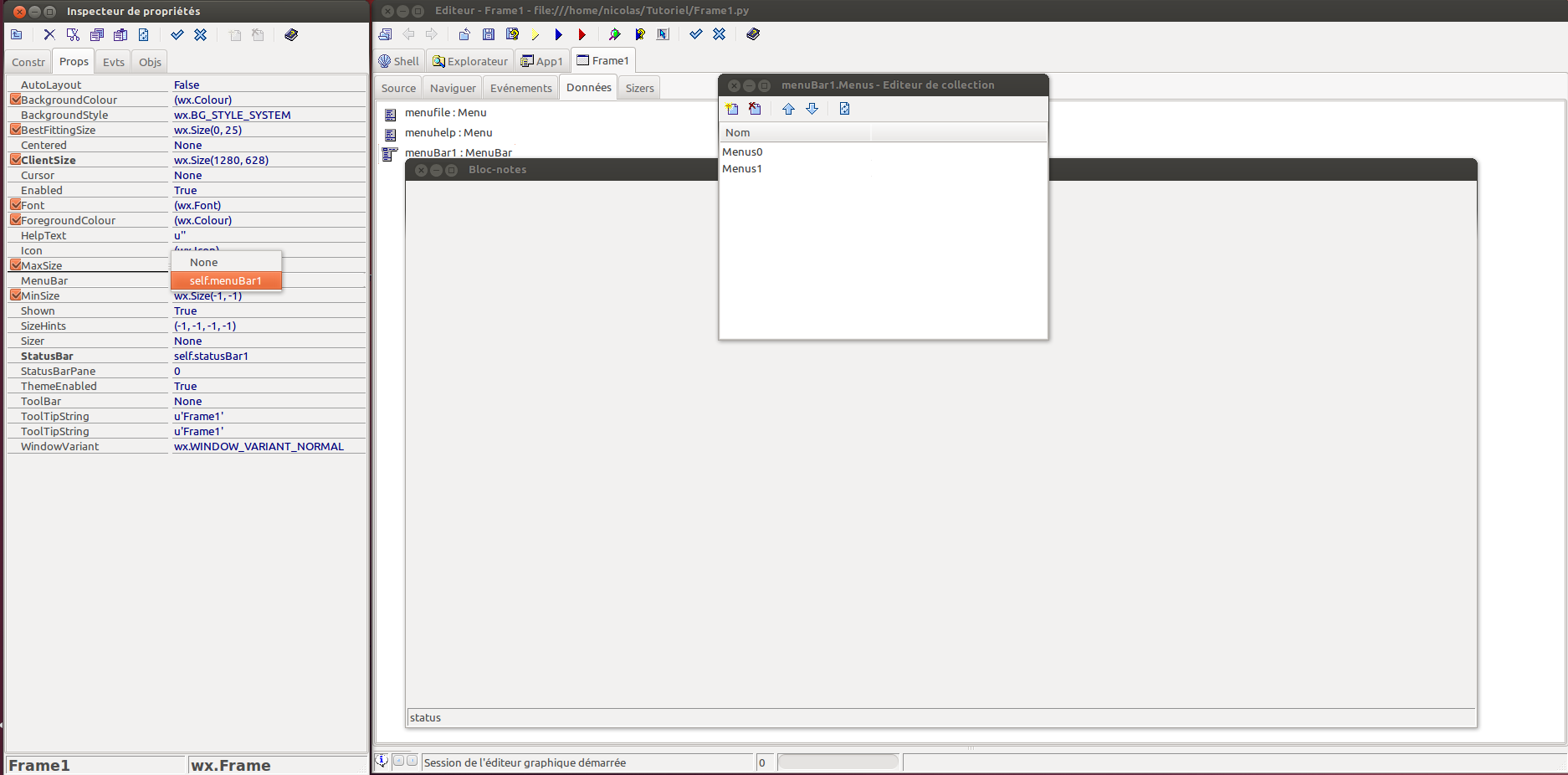Viewport: 1568px width, 775px height.
Task: Run the application with the blue play arrow
Action: [558, 34]
